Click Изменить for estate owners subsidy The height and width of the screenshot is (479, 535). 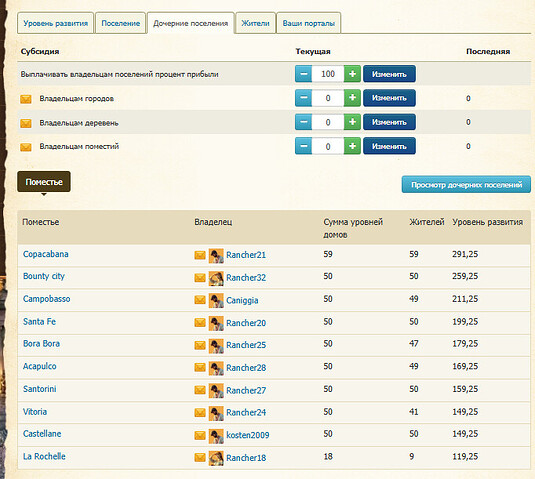pyautogui.click(x=389, y=146)
